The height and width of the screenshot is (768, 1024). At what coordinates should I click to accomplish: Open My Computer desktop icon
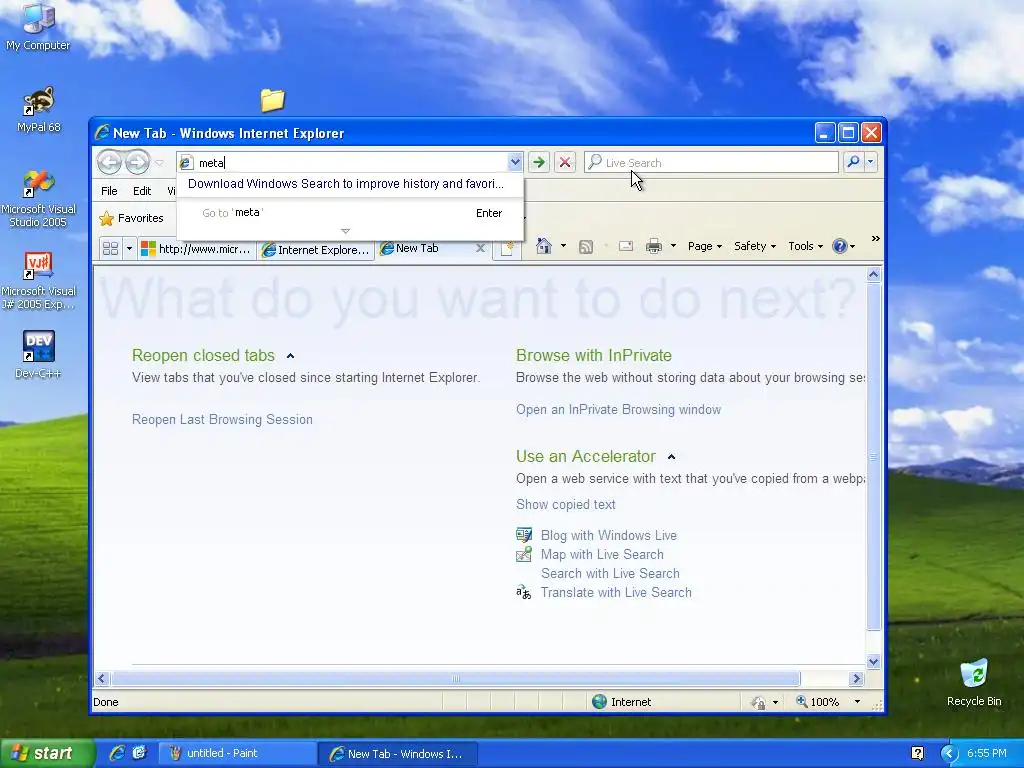(x=38, y=27)
